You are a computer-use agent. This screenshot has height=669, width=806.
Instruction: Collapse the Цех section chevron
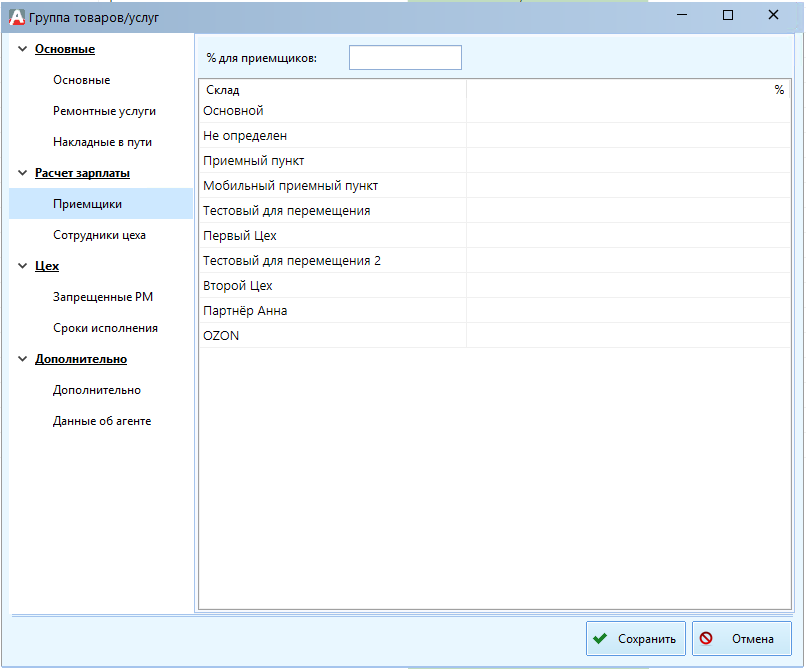tap(22, 266)
